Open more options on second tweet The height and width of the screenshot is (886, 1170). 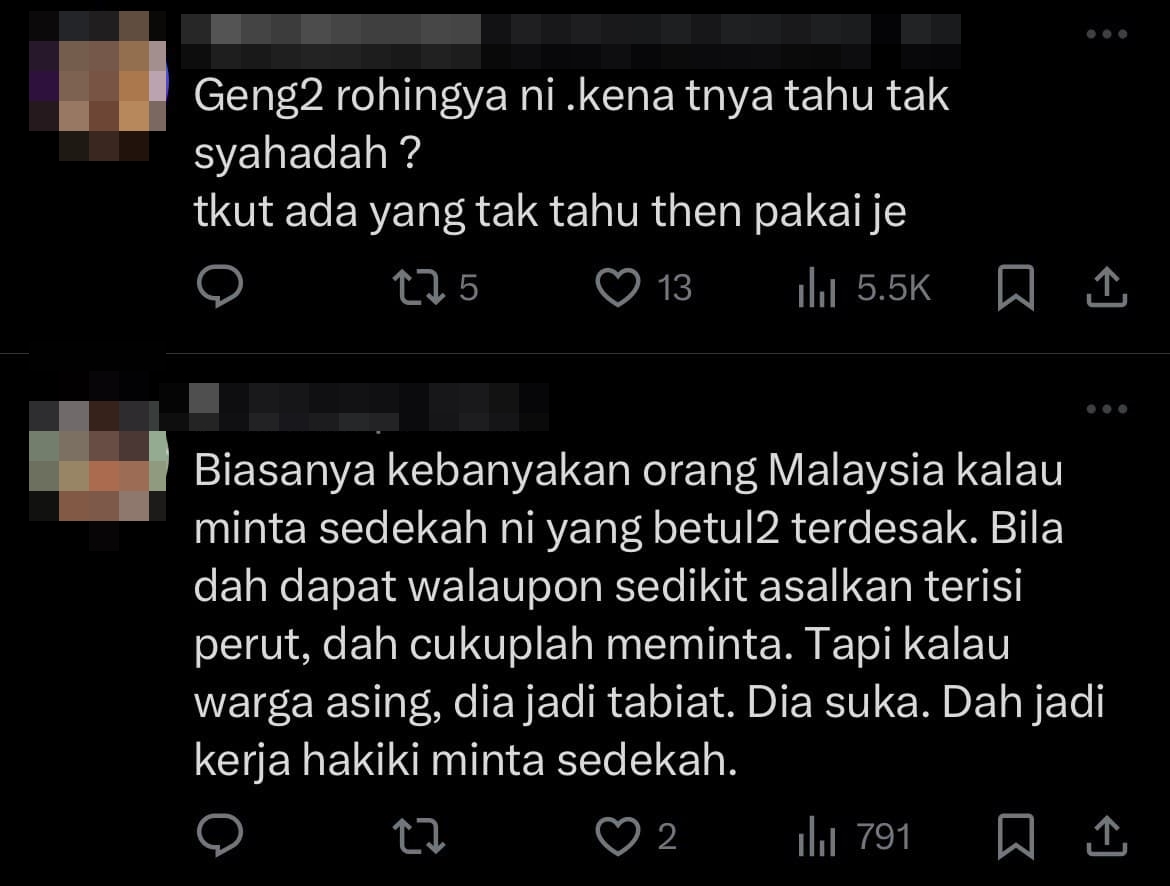pos(1106,409)
